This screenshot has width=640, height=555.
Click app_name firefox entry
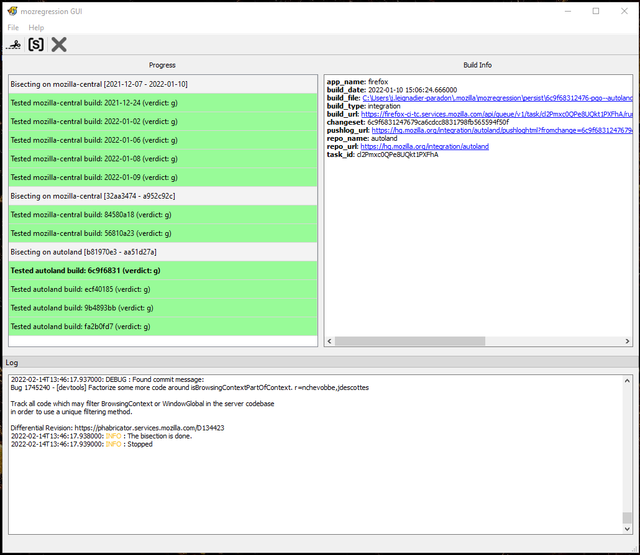tap(357, 82)
